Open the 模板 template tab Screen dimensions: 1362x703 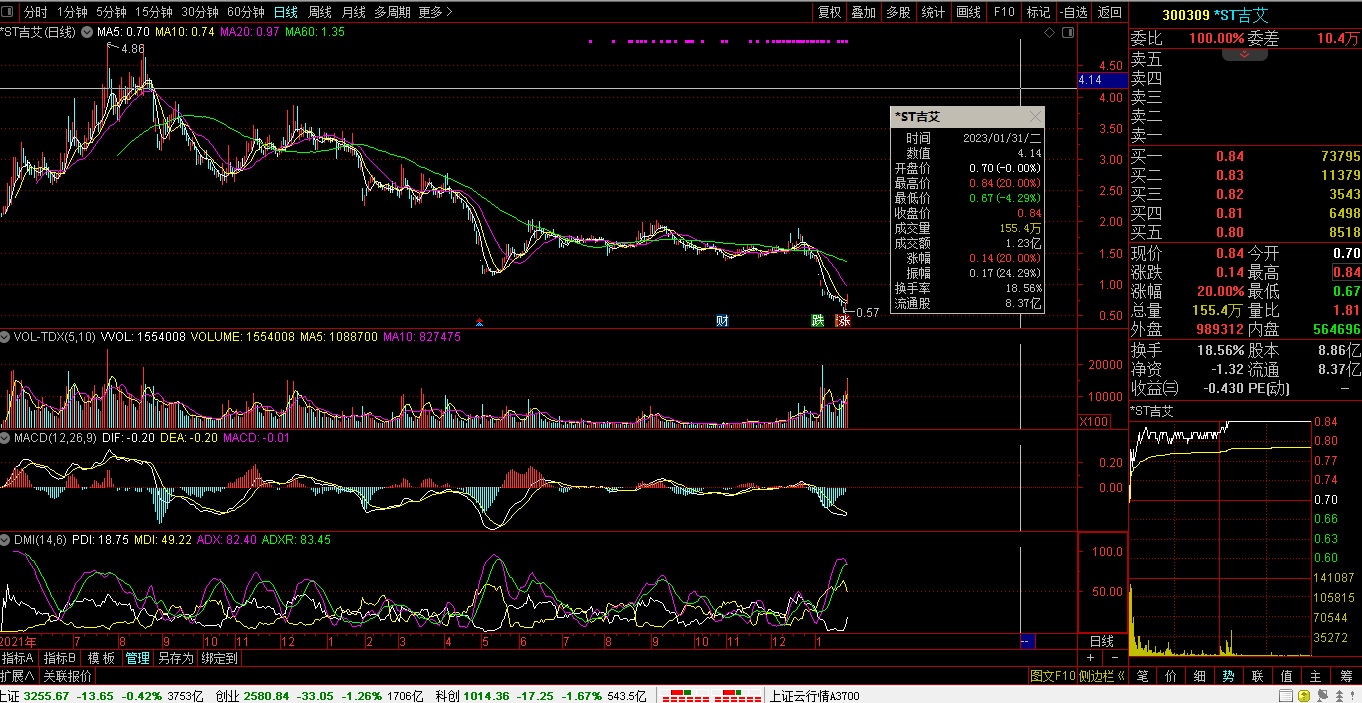(101, 658)
